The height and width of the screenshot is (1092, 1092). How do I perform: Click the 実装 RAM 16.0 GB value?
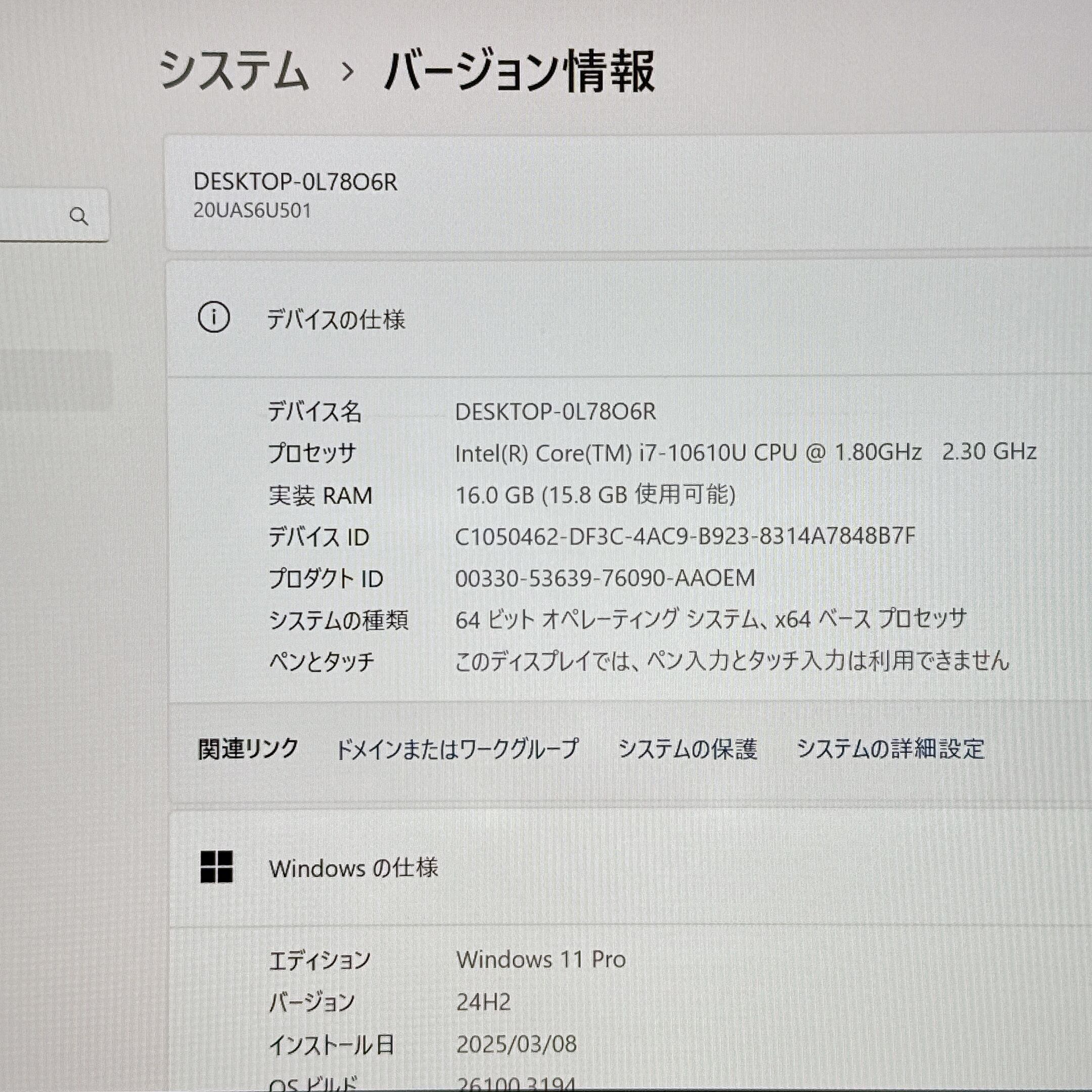595,494
